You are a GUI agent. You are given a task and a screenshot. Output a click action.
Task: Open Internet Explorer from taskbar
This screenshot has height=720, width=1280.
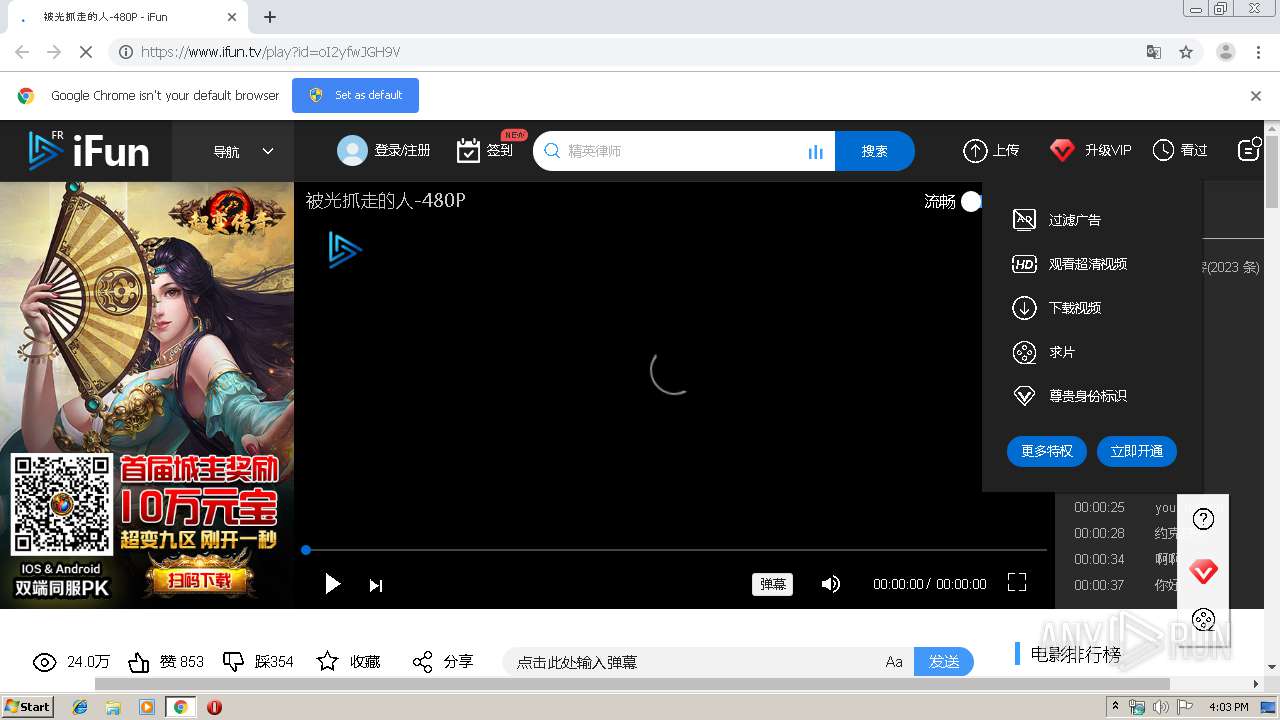[x=80, y=707]
